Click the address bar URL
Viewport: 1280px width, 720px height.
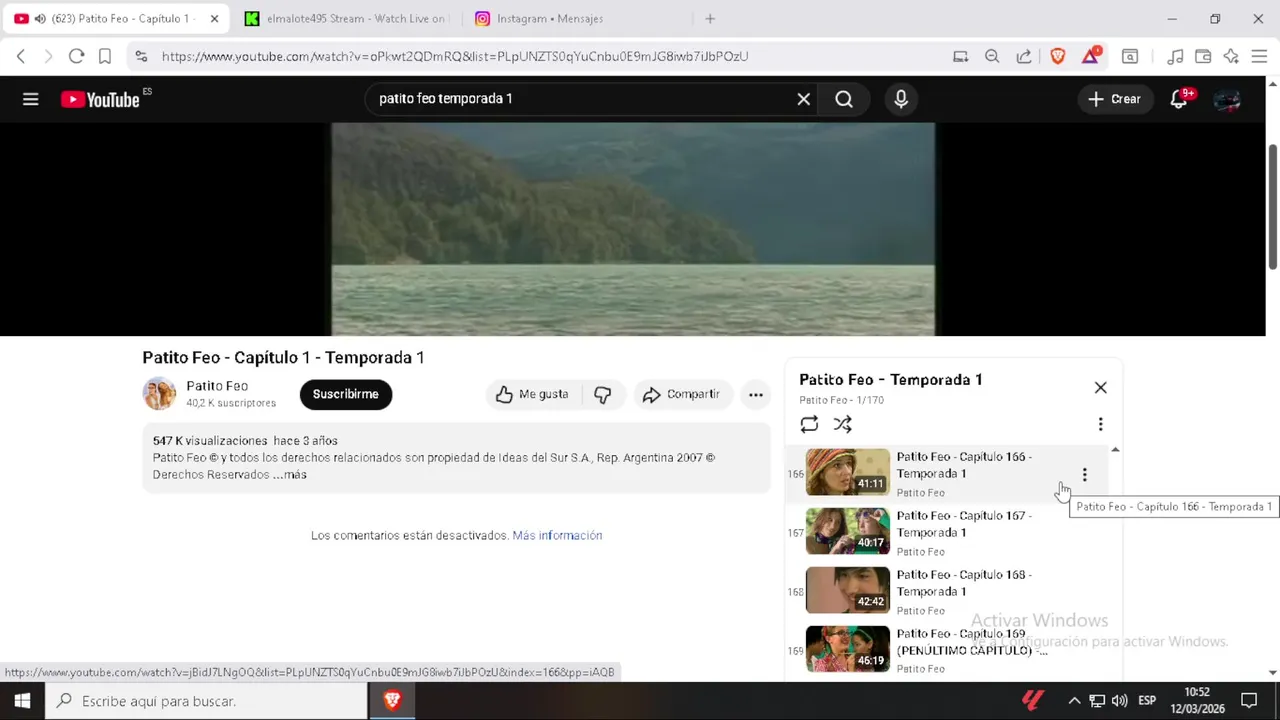455,56
